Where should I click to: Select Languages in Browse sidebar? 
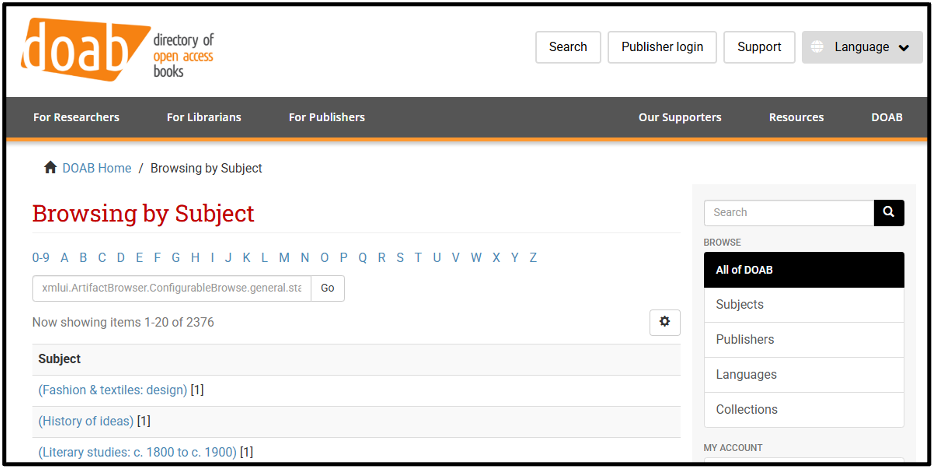coord(804,375)
